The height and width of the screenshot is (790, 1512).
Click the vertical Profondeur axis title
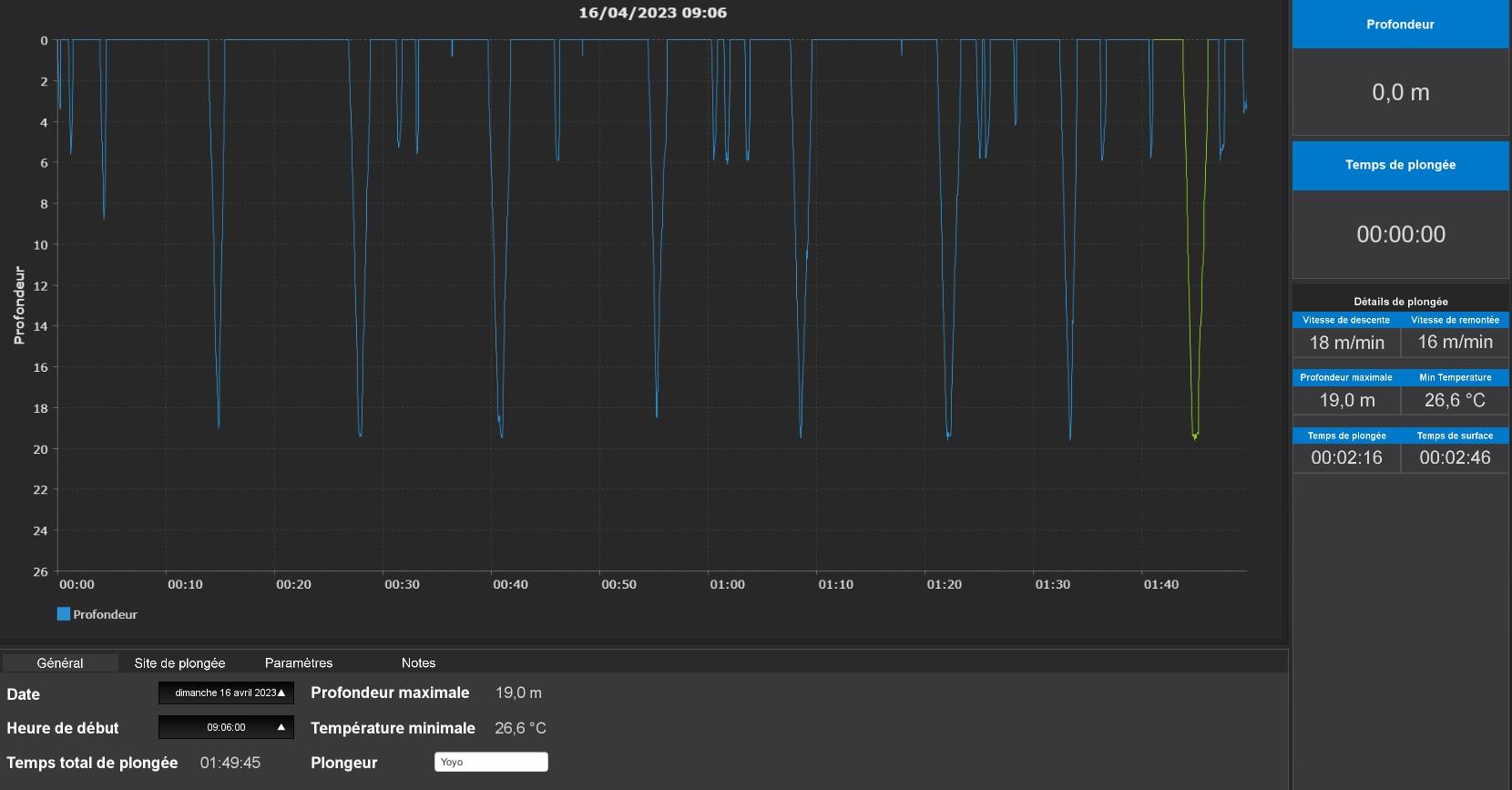(x=19, y=305)
